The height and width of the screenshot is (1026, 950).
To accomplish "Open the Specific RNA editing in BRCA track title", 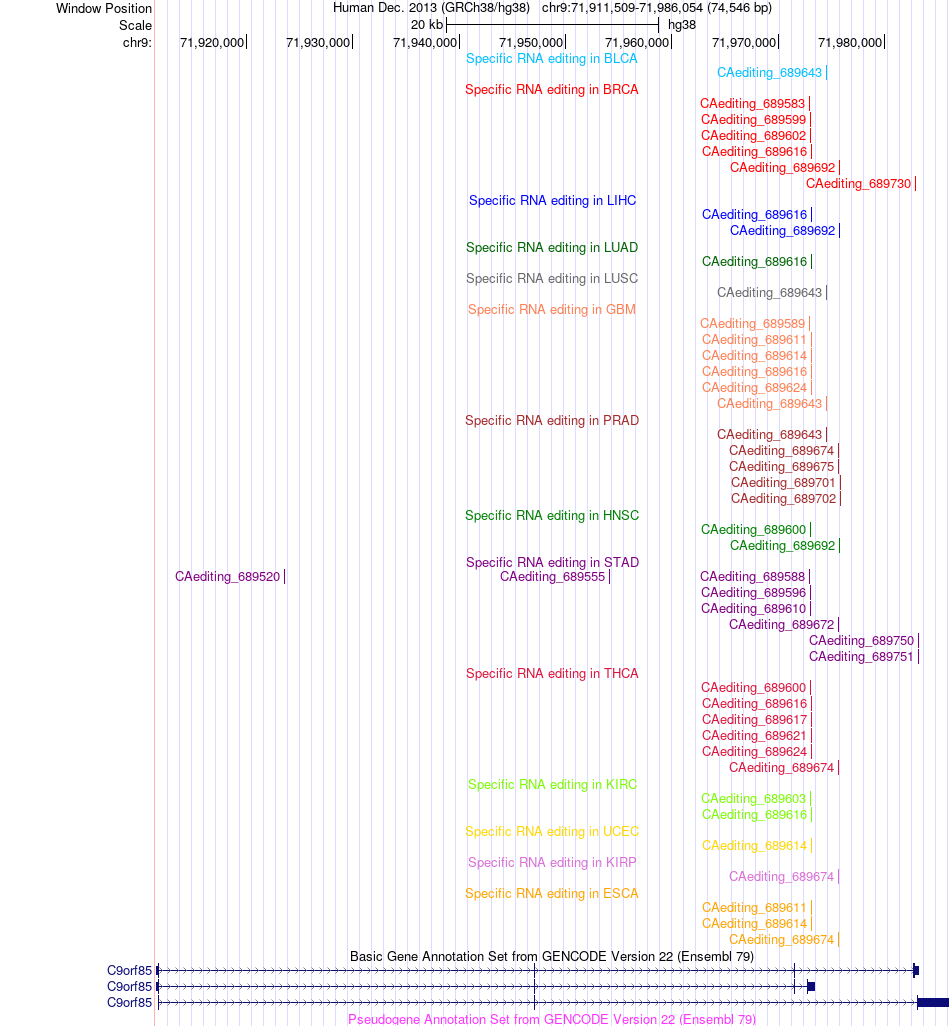I will click(x=552, y=90).
